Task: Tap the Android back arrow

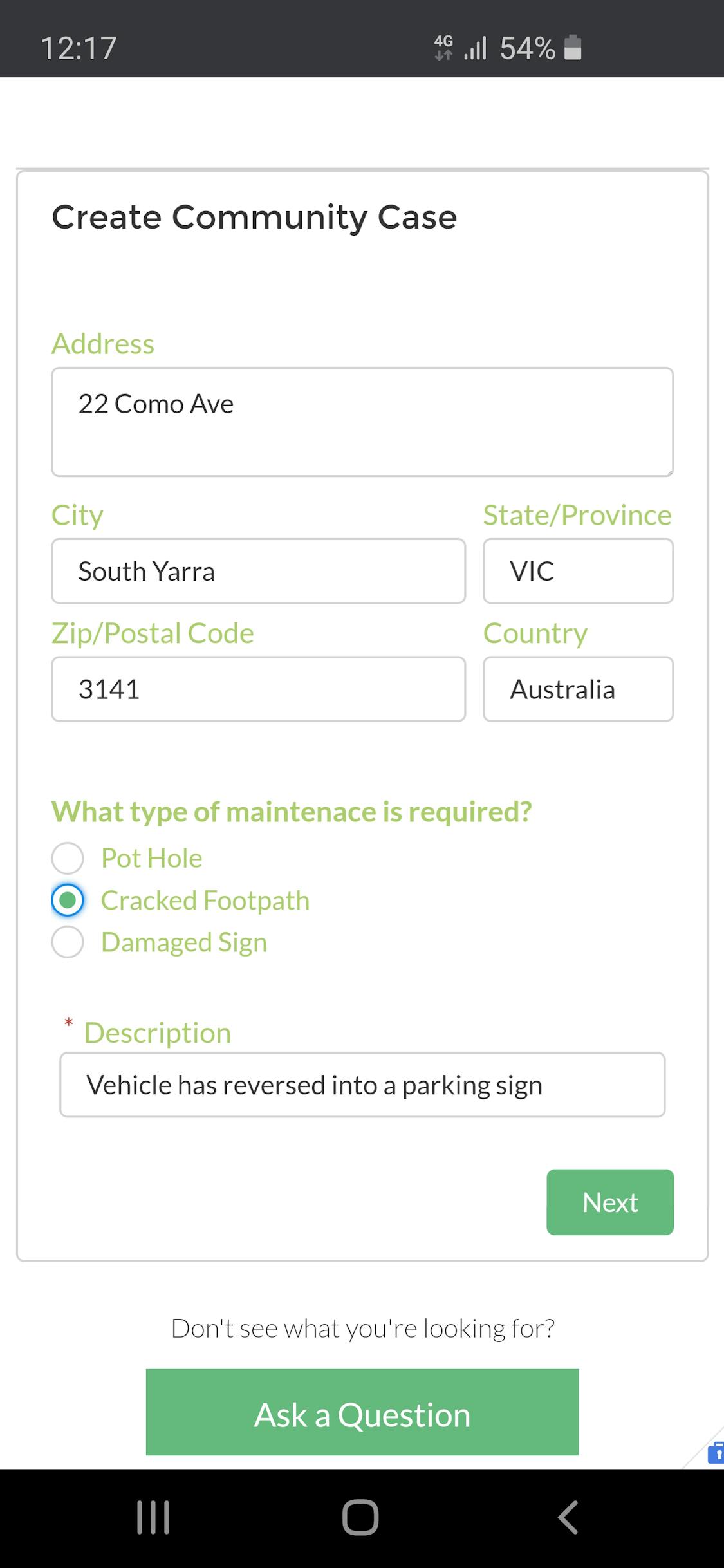Action: pos(568,1517)
